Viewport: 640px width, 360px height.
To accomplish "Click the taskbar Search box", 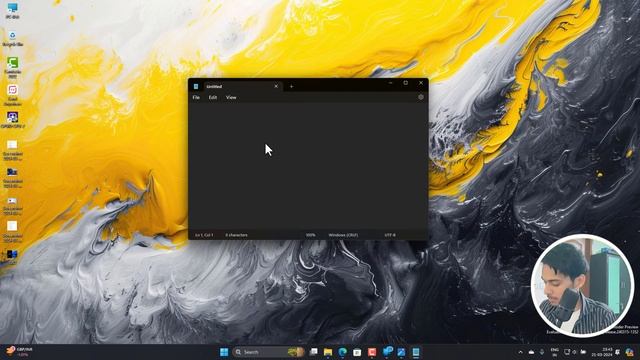I will click(269, 352).
